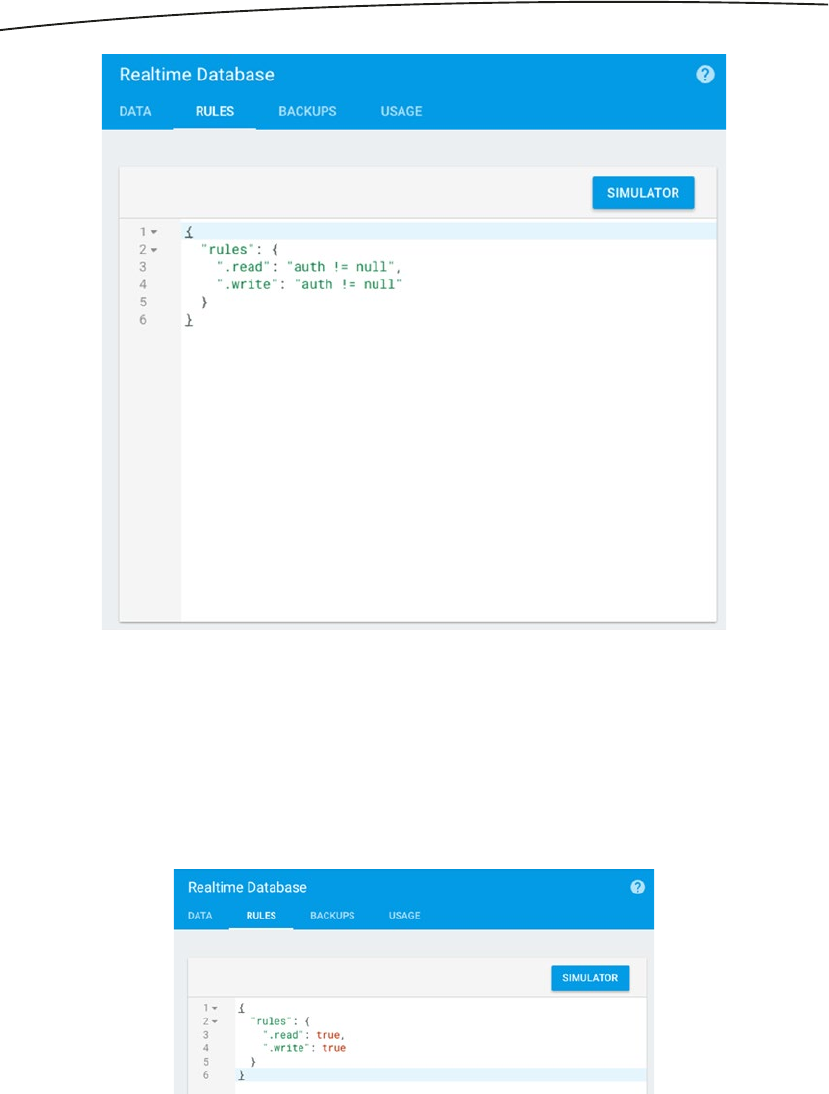Screen dimensions: 829x1094
Task: Click line number 6 in upper editor gutter
Action: tap(143, 320)
